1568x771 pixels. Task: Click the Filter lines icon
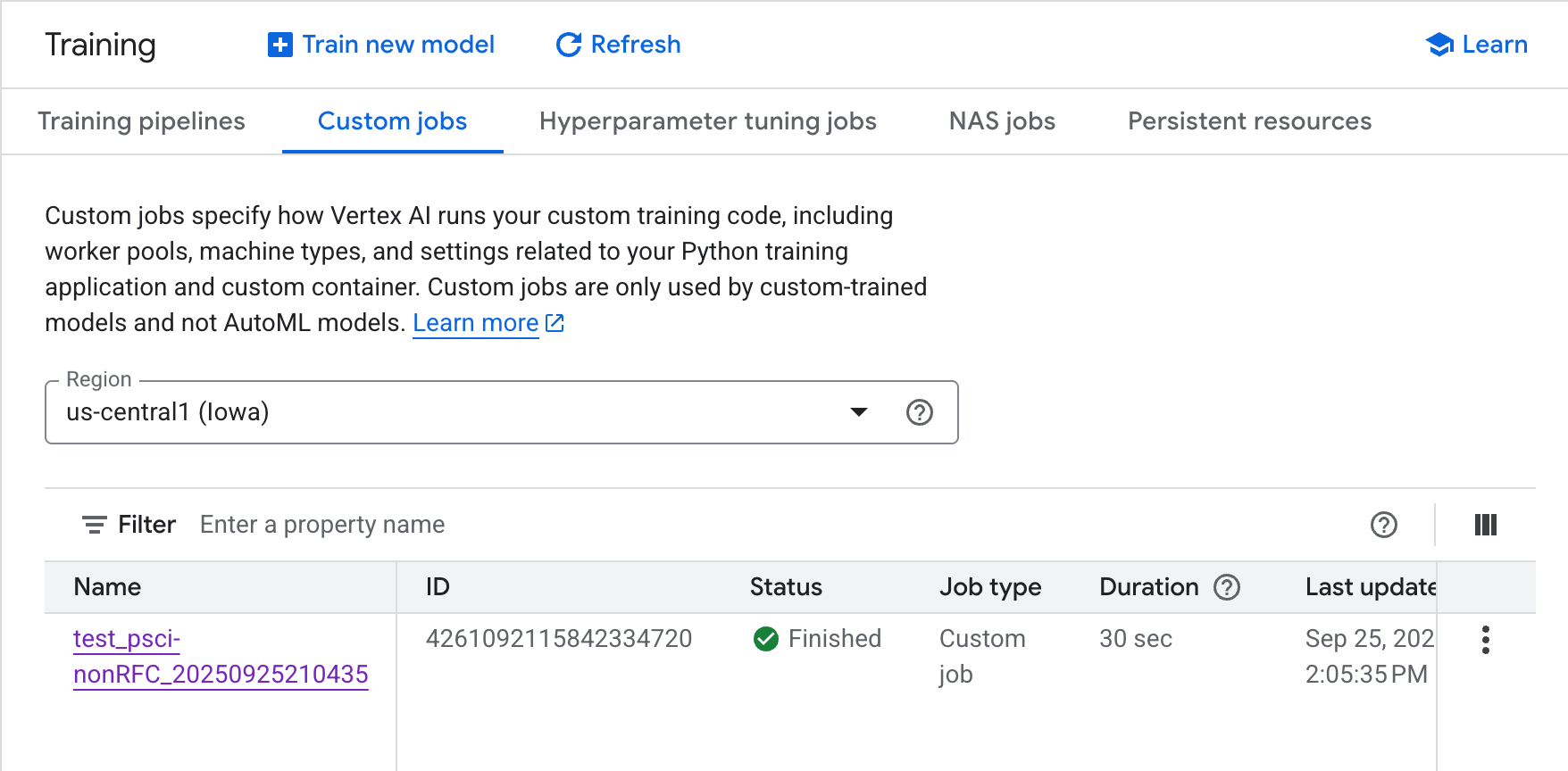[95, 525]
